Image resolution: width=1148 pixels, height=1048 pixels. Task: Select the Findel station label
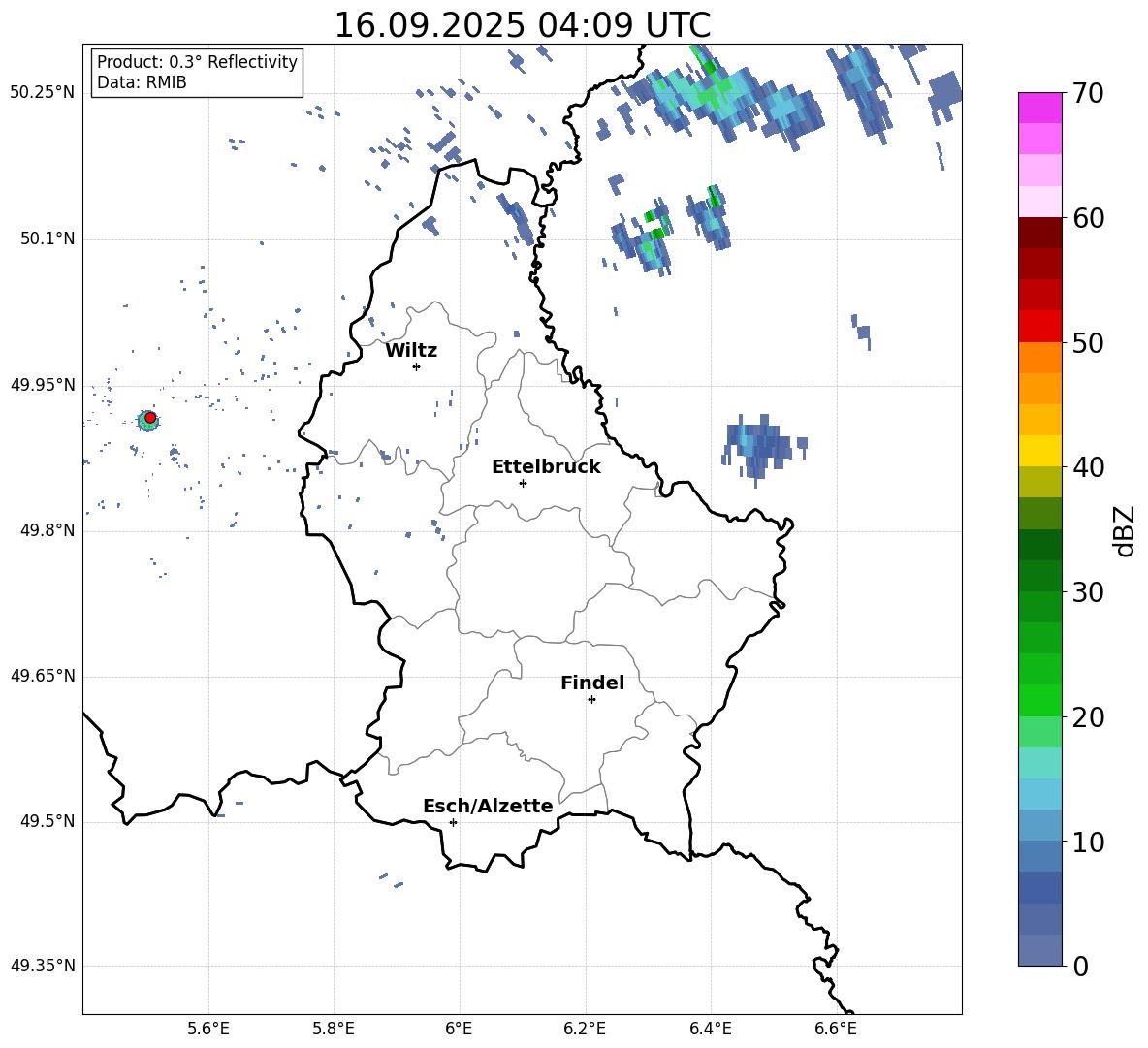(592, 683)
